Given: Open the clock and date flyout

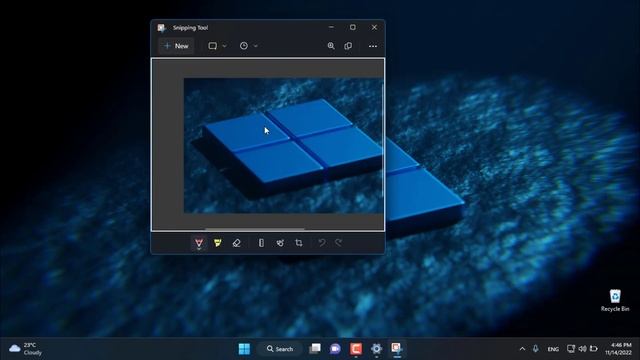Looking at the screenshot, I should click(x=618, y=349).
